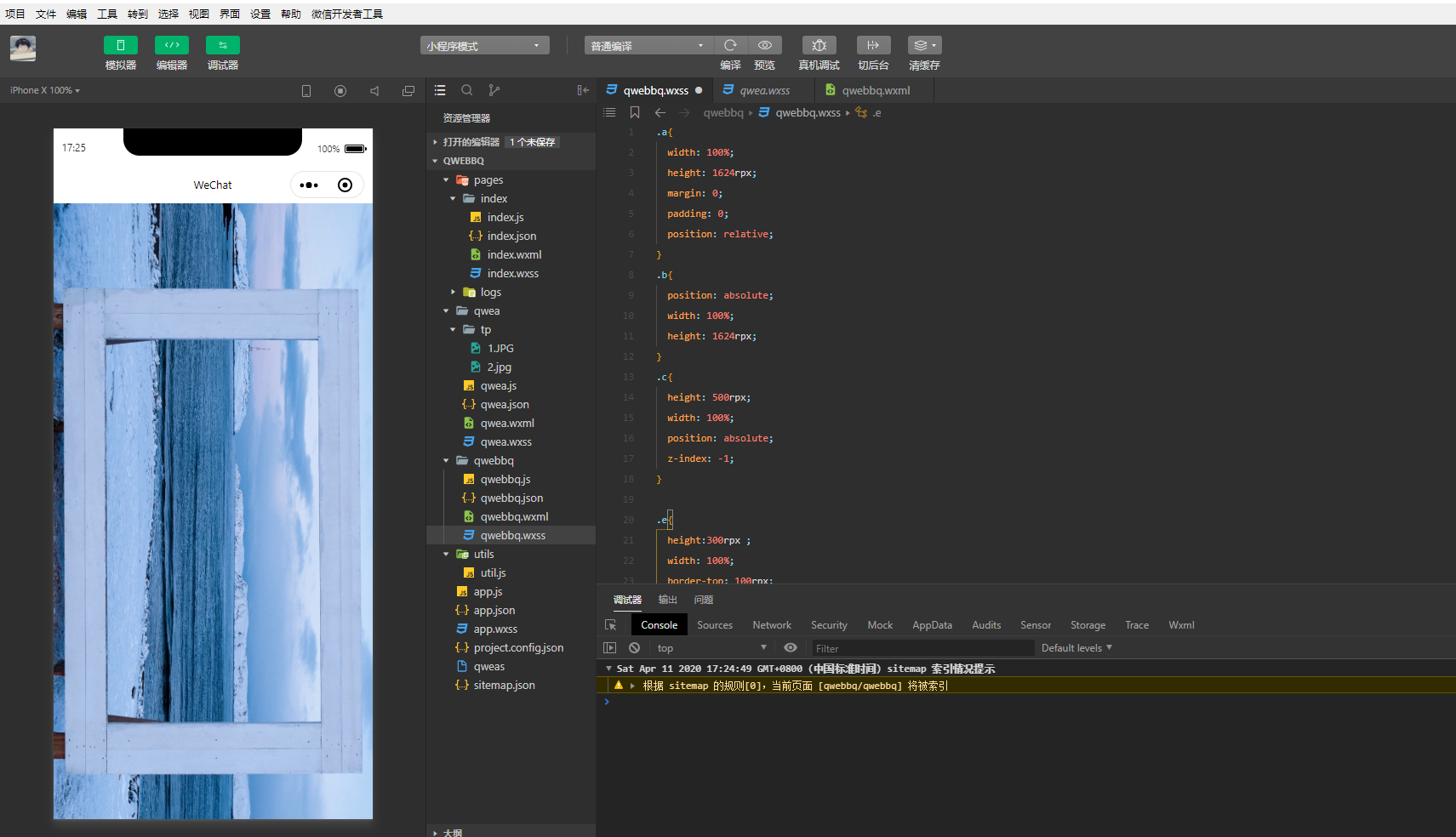
Task: Click the collapse sidebar panel icon
Action: tap(583, 90)
